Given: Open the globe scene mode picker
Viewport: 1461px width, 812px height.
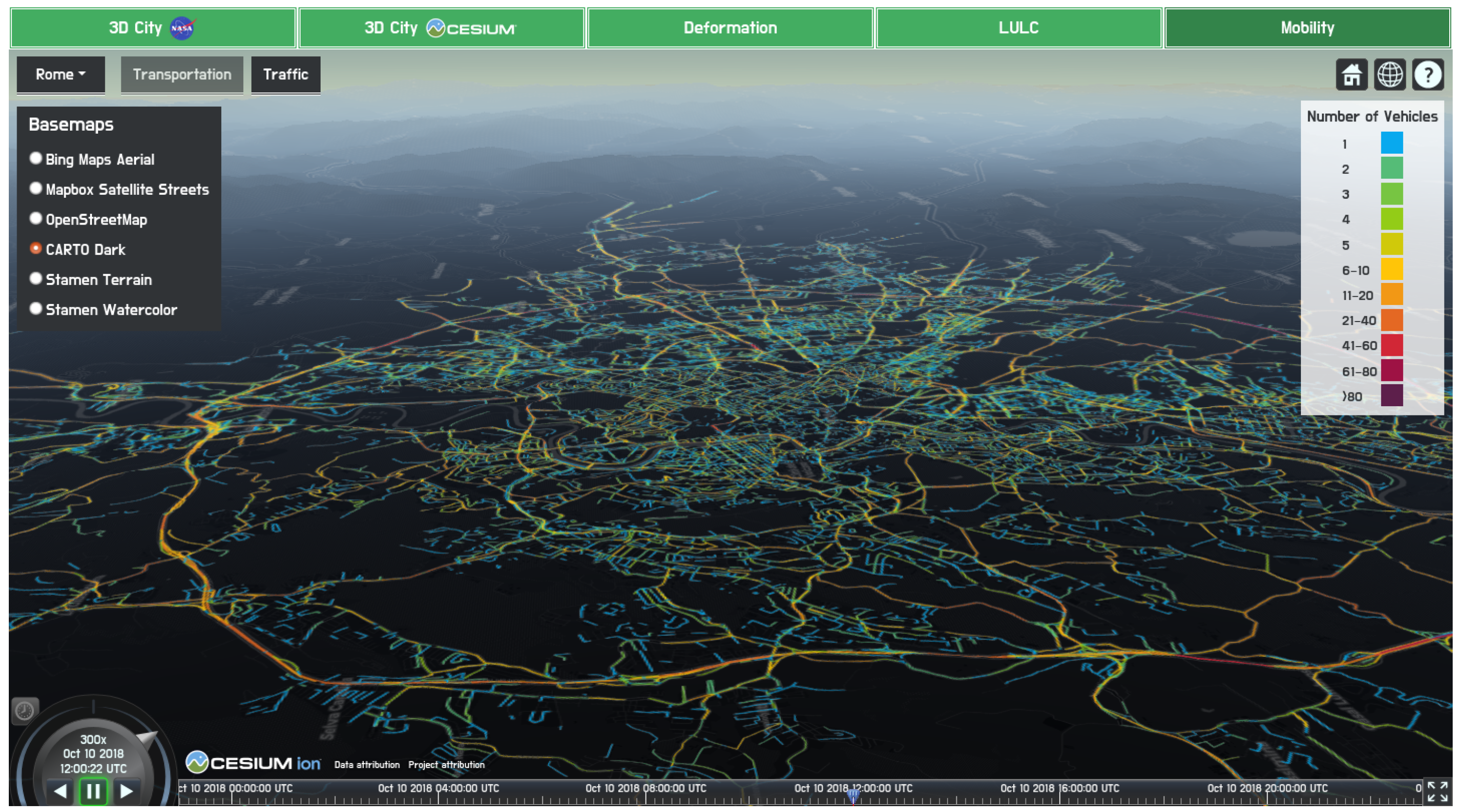Looking at the screenshot, I should tap(1390, 75).
